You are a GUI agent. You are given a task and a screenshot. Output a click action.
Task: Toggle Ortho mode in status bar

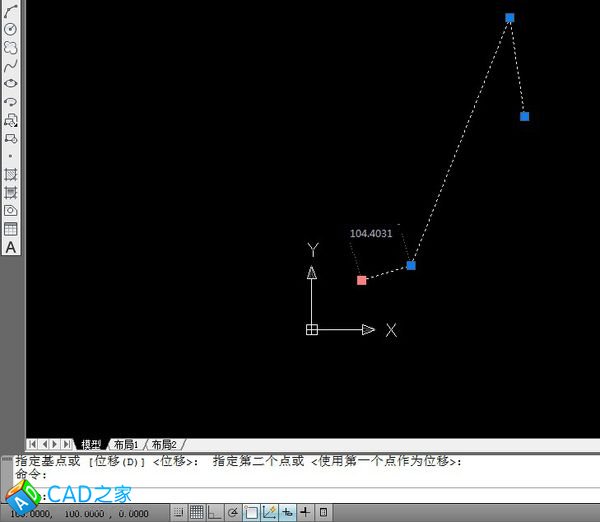(214, 513)
